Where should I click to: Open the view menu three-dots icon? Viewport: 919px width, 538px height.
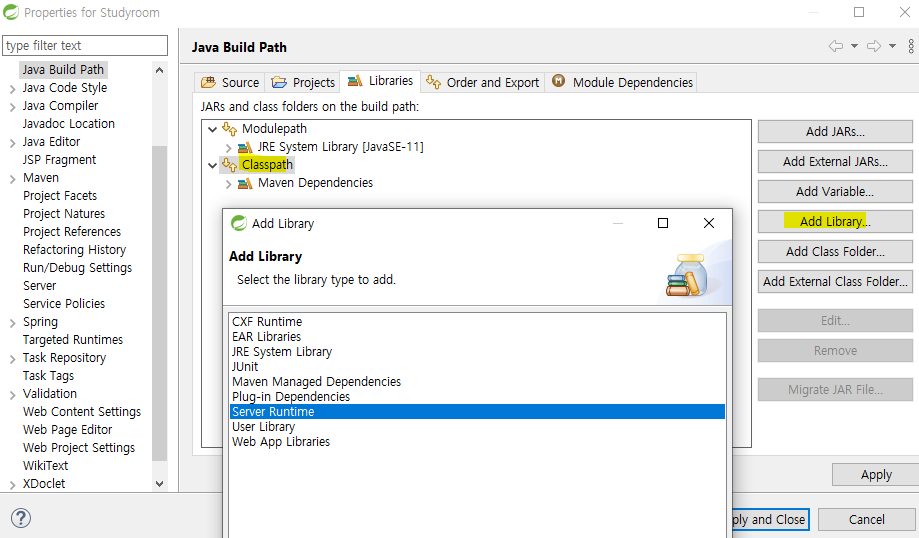point(911,46)
